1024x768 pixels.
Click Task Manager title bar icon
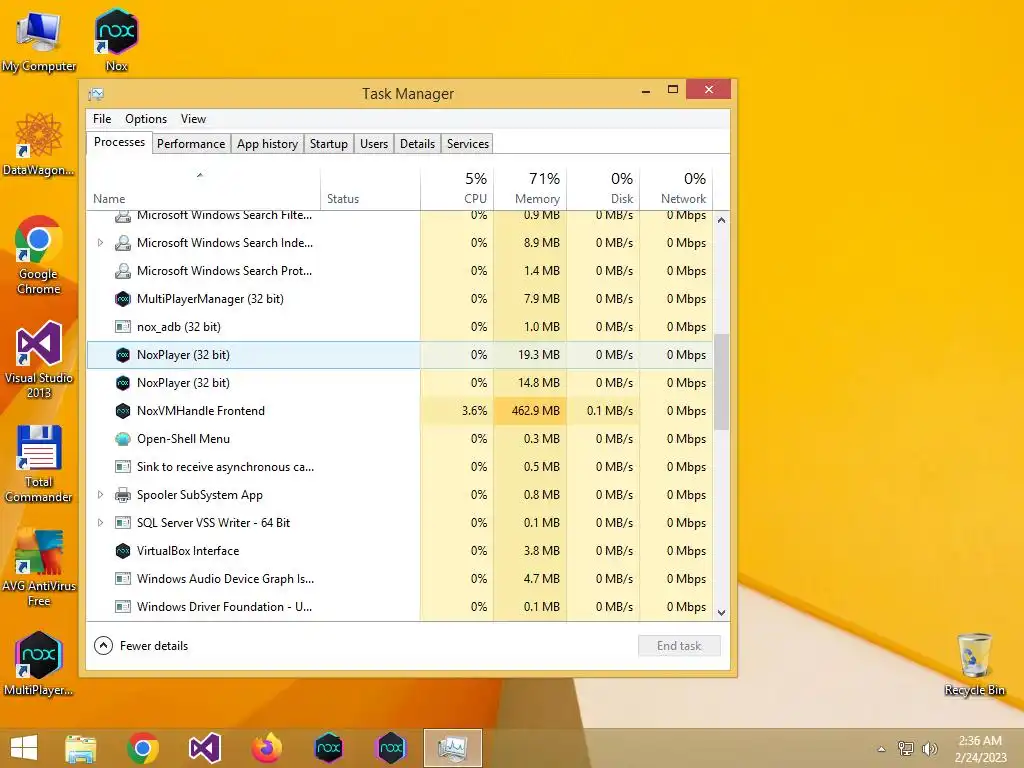[96, 94]
